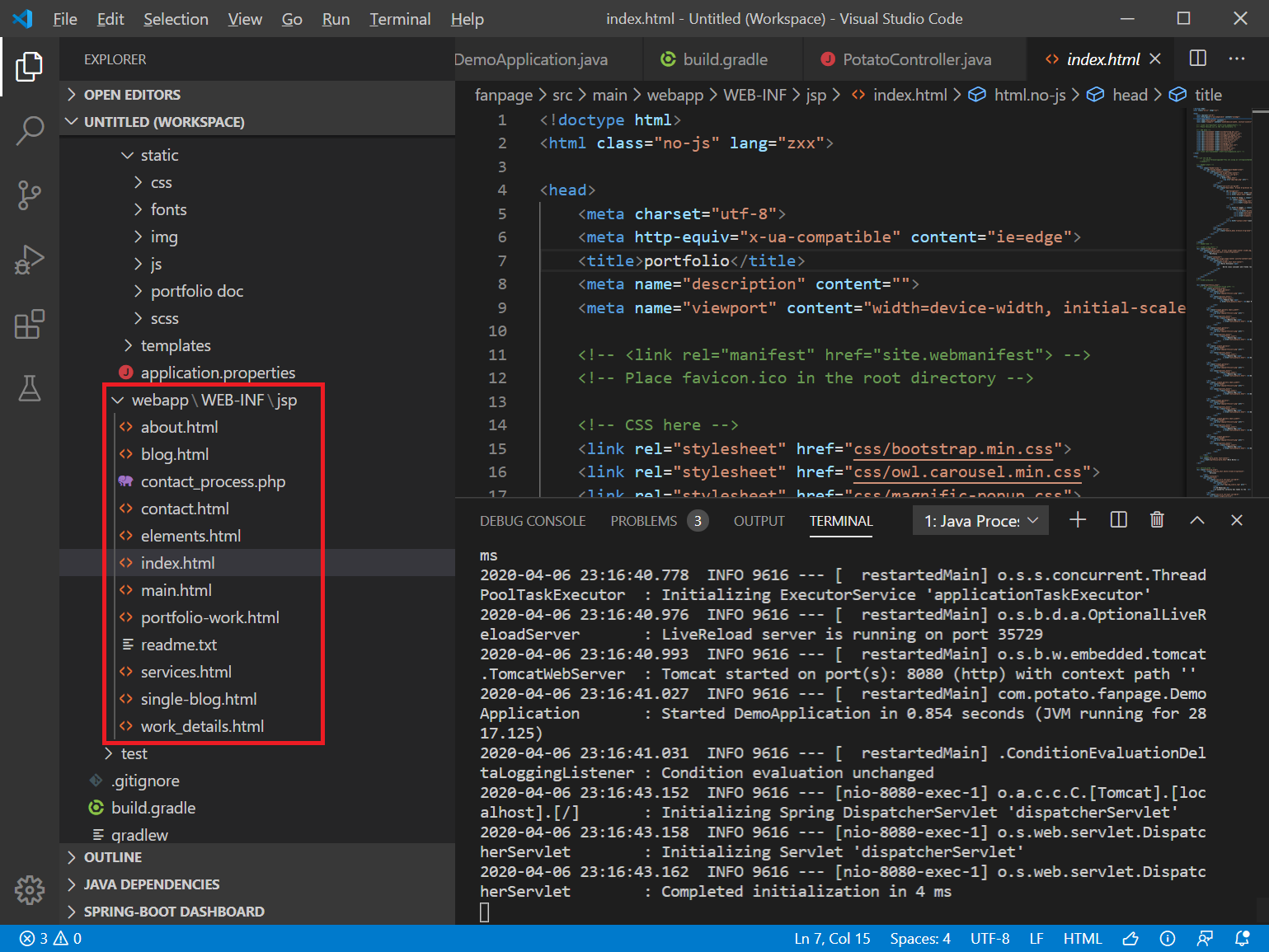Switch to PotatoController.java editor tab
The width and height of the screenshot is (1269, 952).
pyautogui.click(x=915, y=59)
